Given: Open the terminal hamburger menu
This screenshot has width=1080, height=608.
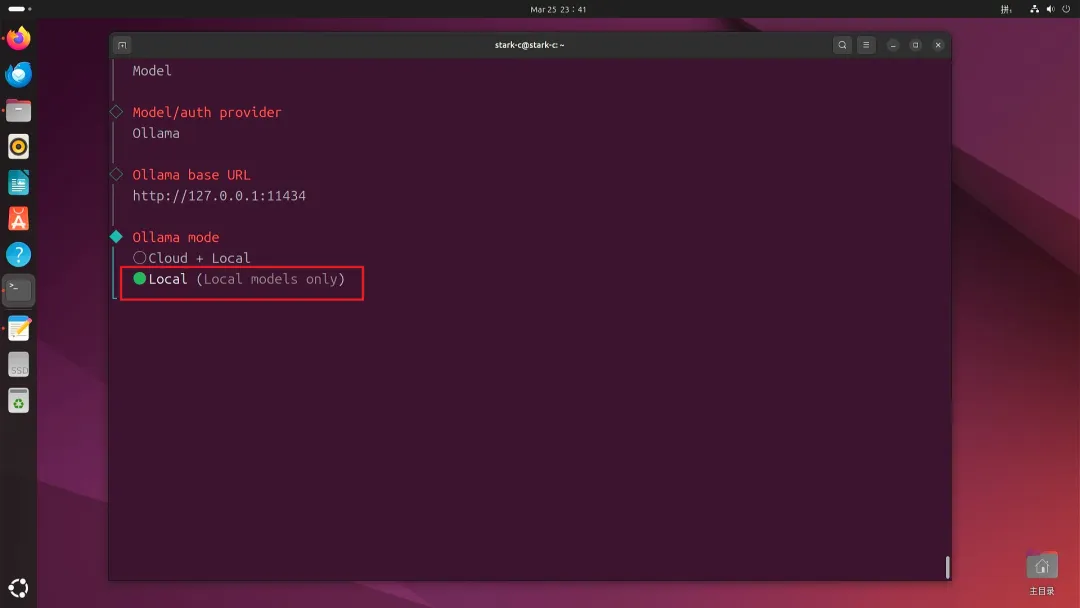Looking at the screenshot, I should pos(866,45).
